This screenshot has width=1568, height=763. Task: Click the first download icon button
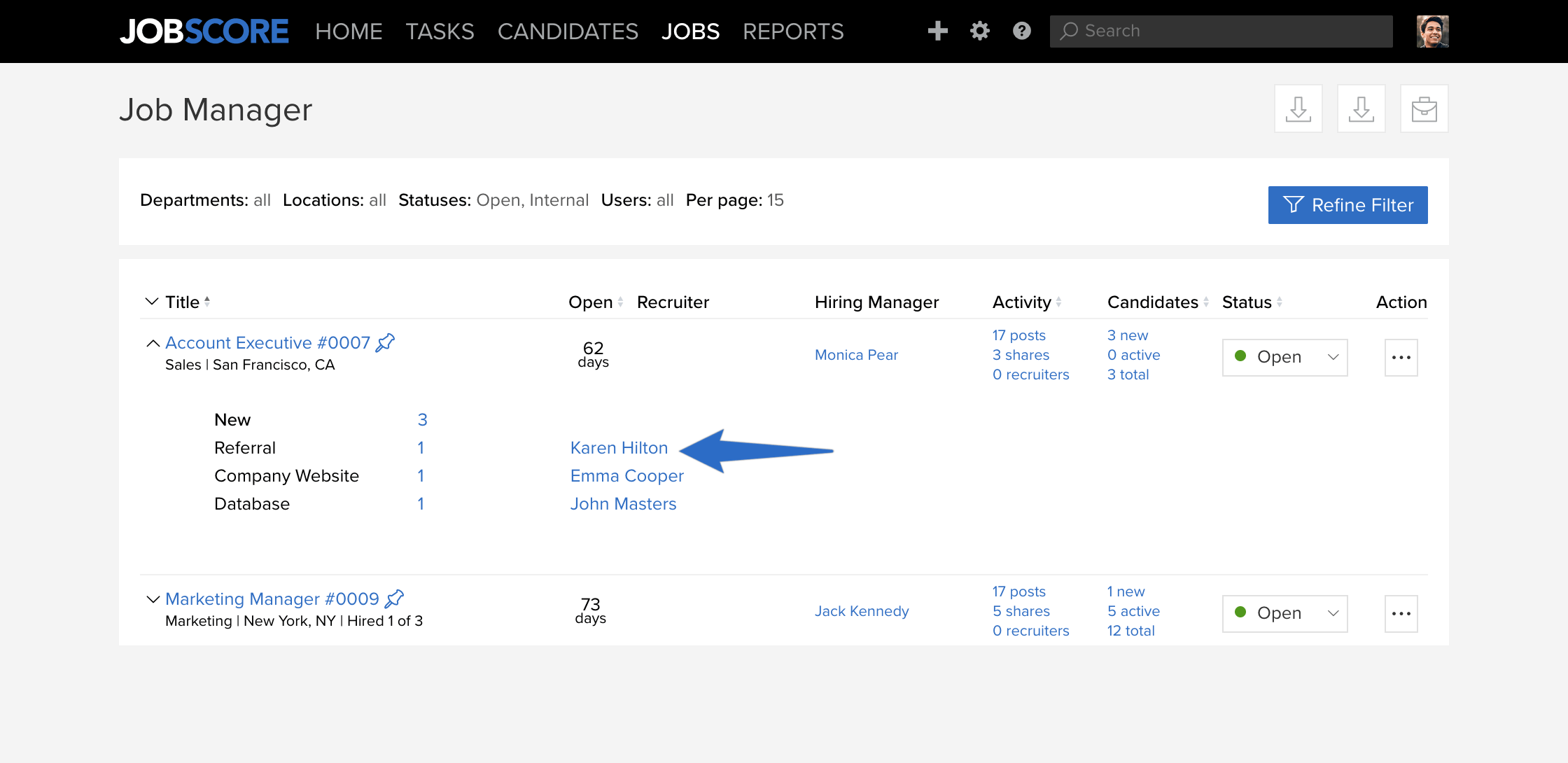(1298, 108)
